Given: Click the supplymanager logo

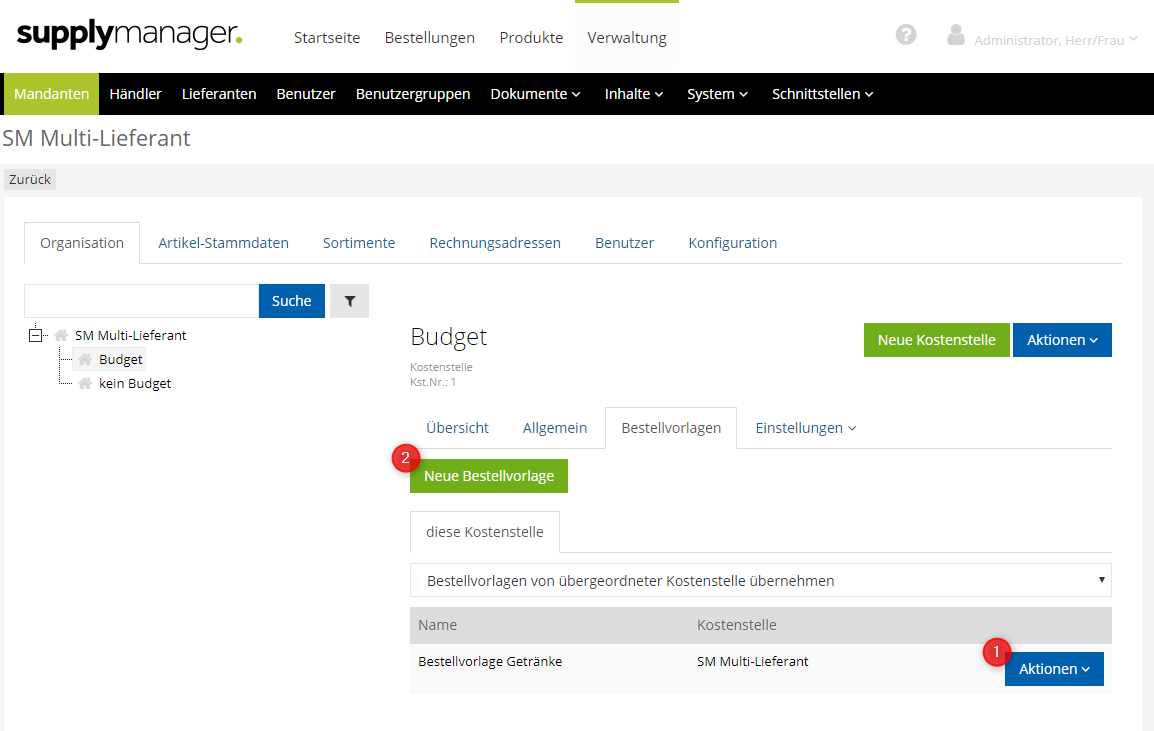Looking at the screenshot, I should coord(129,35).
